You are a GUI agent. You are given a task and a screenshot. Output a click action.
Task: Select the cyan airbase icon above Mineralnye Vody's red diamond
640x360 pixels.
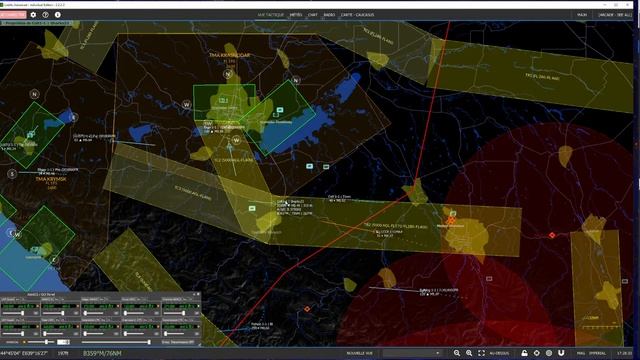(453, 213)
